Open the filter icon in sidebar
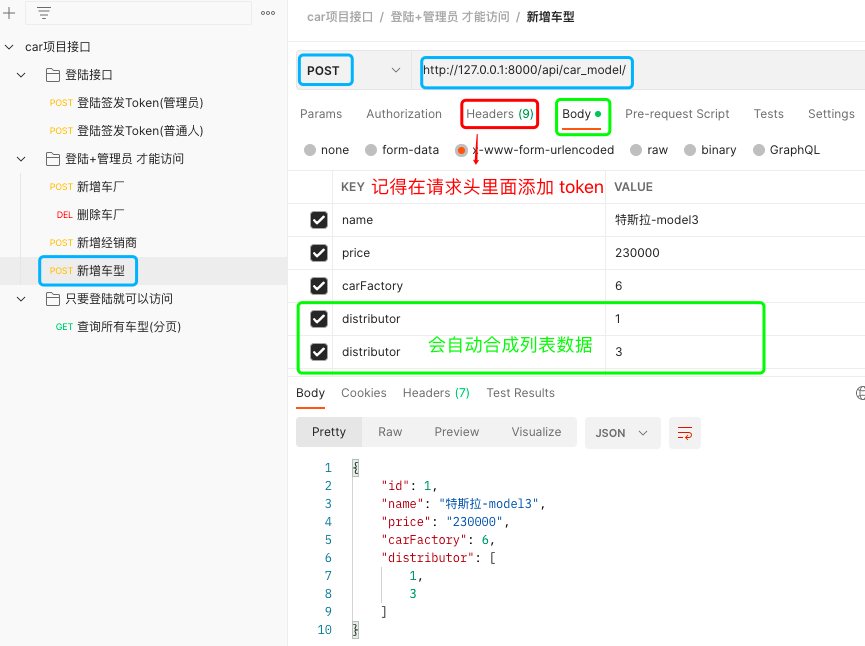 point(44,13)
